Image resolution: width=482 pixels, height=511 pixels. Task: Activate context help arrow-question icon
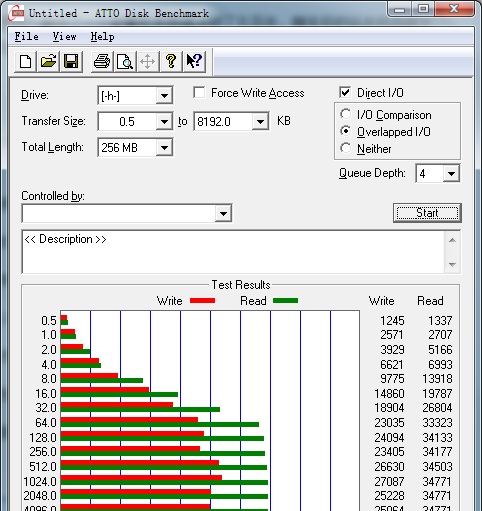194,61
